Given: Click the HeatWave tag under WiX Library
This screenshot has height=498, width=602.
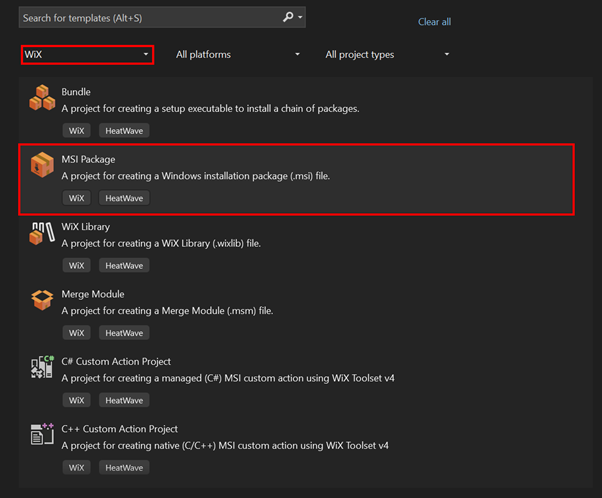Looking at the screenshot, I should tap(124, 266).
